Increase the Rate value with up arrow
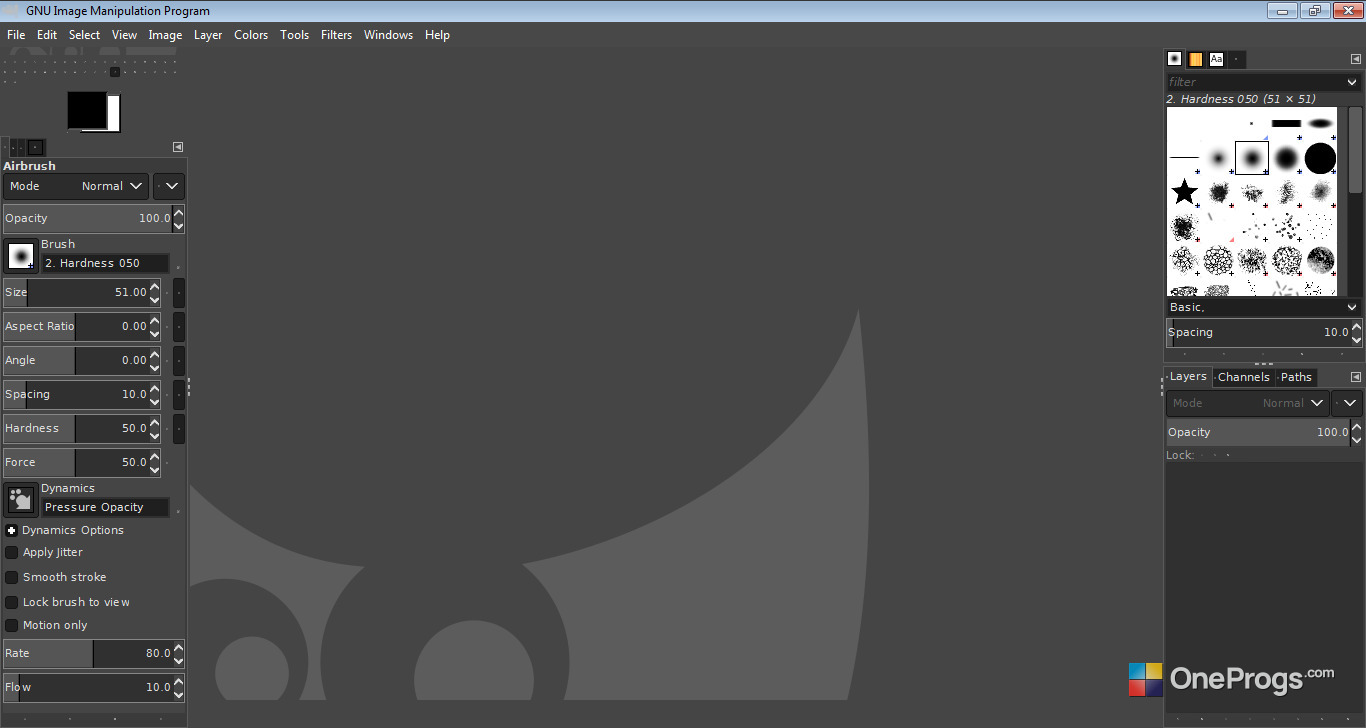 [x=179, y=648]
